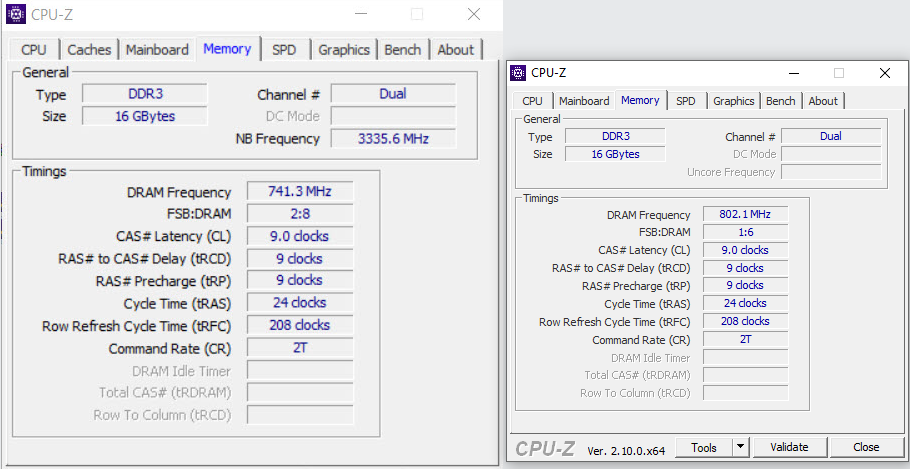Open the SPD tab in the right window

point(685,101)
